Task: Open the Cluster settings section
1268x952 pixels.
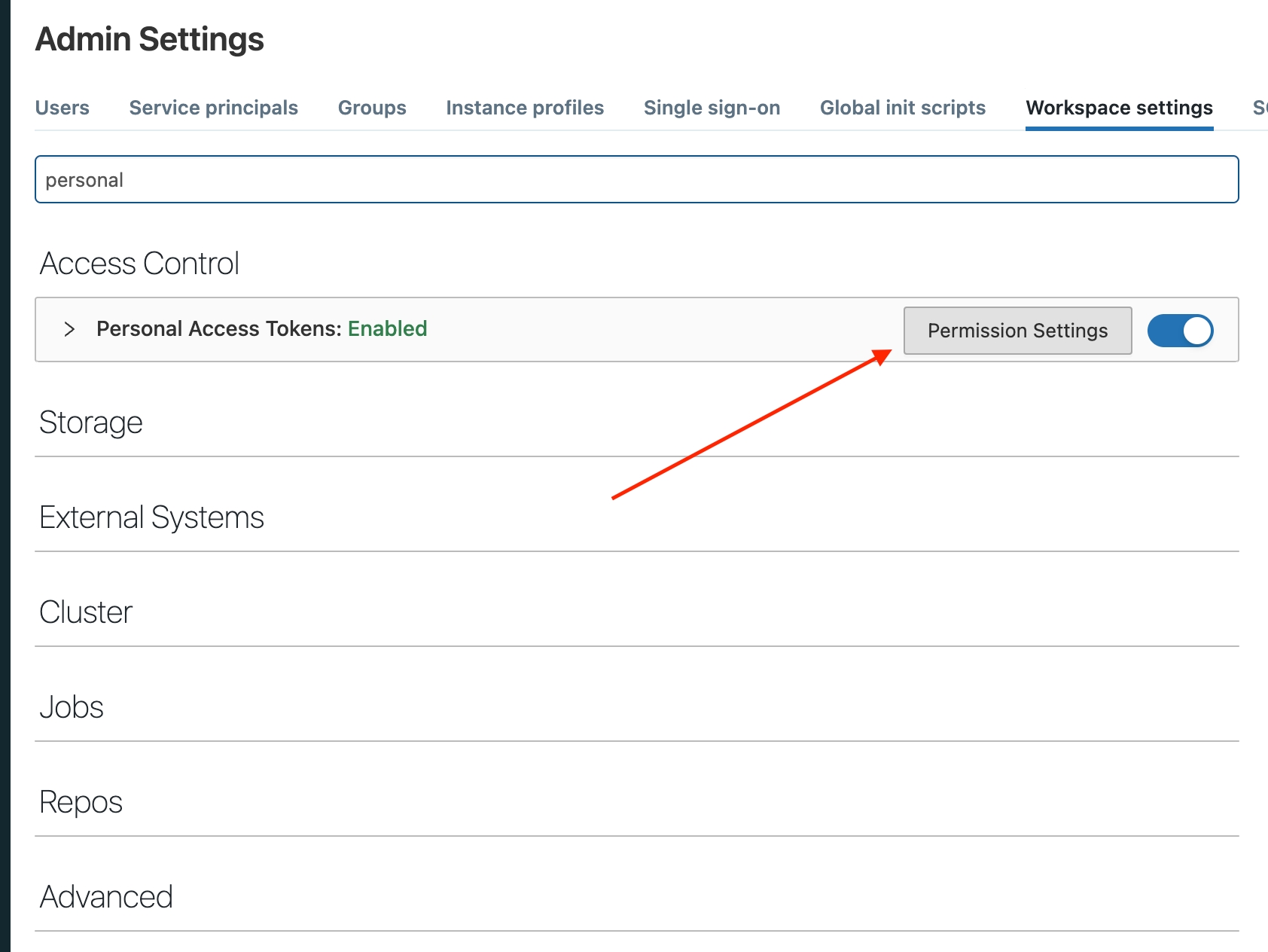Action: [x=86, y=612]
